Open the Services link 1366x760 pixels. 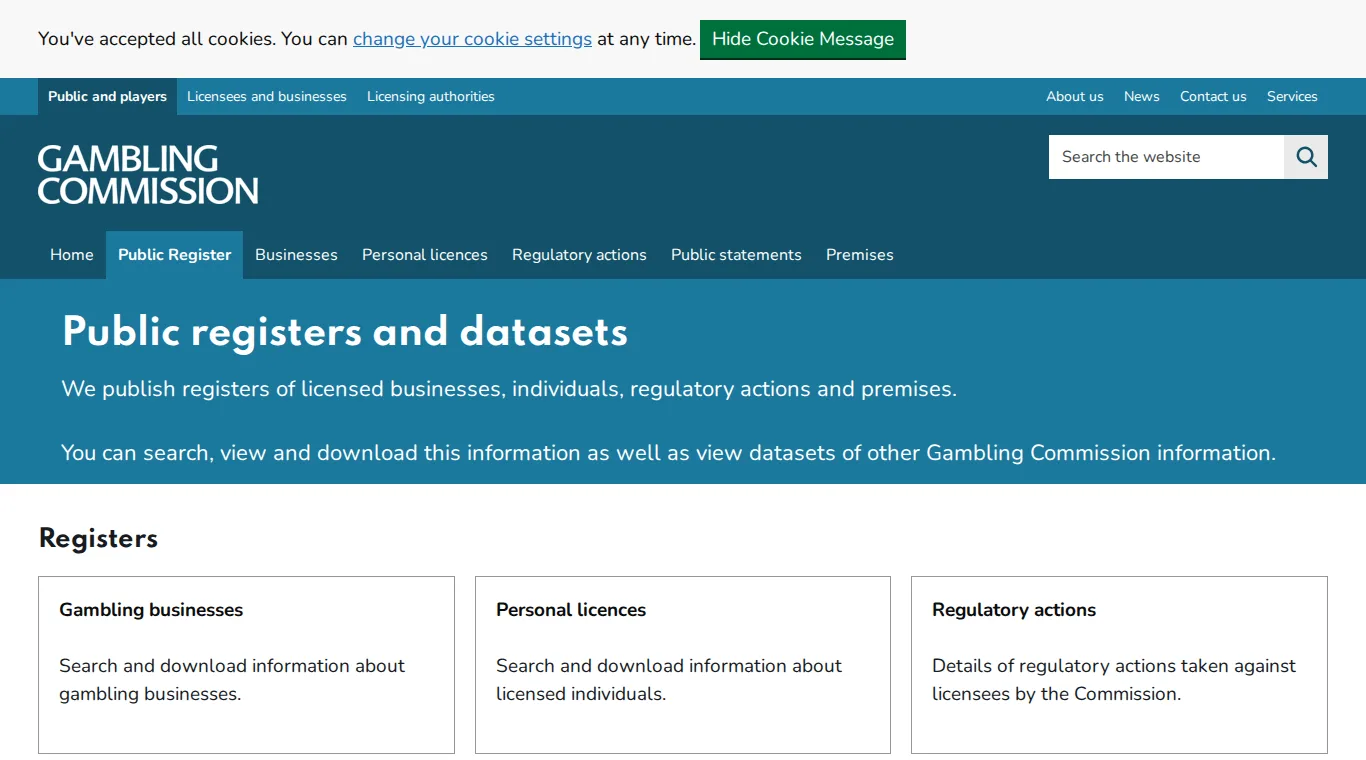click(x=1292, y=97)
